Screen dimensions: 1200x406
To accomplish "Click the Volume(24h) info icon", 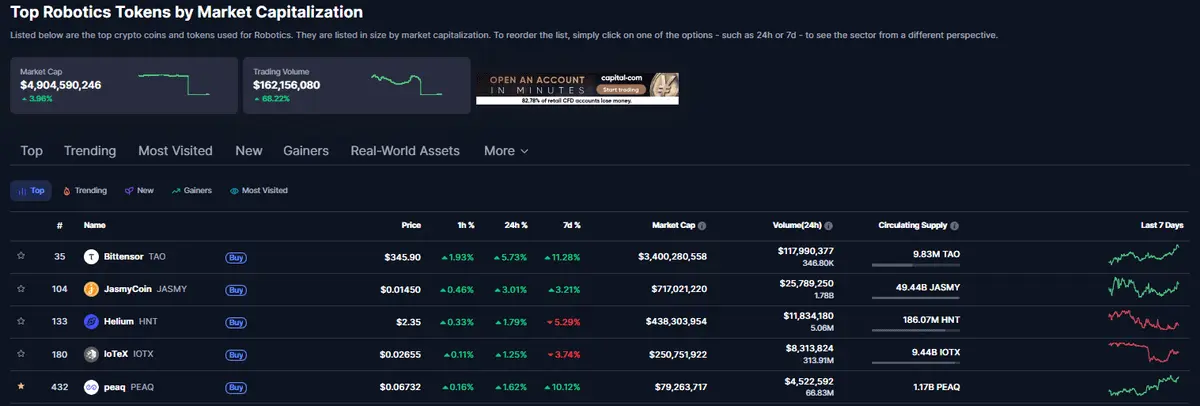I will 829,226.
